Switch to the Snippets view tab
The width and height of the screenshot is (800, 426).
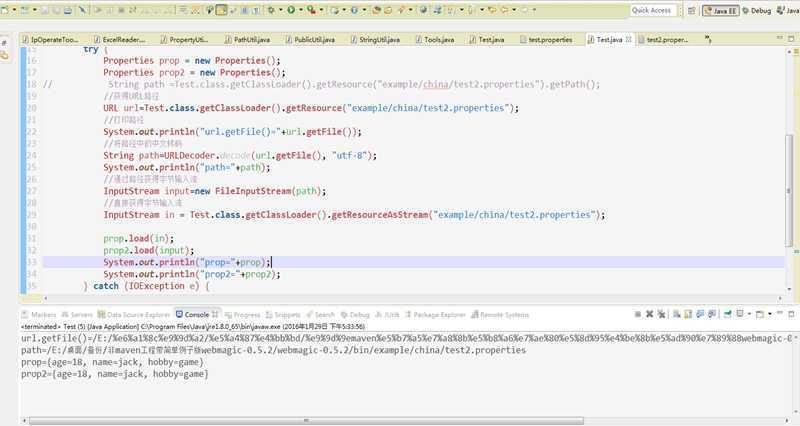point(283,314)
